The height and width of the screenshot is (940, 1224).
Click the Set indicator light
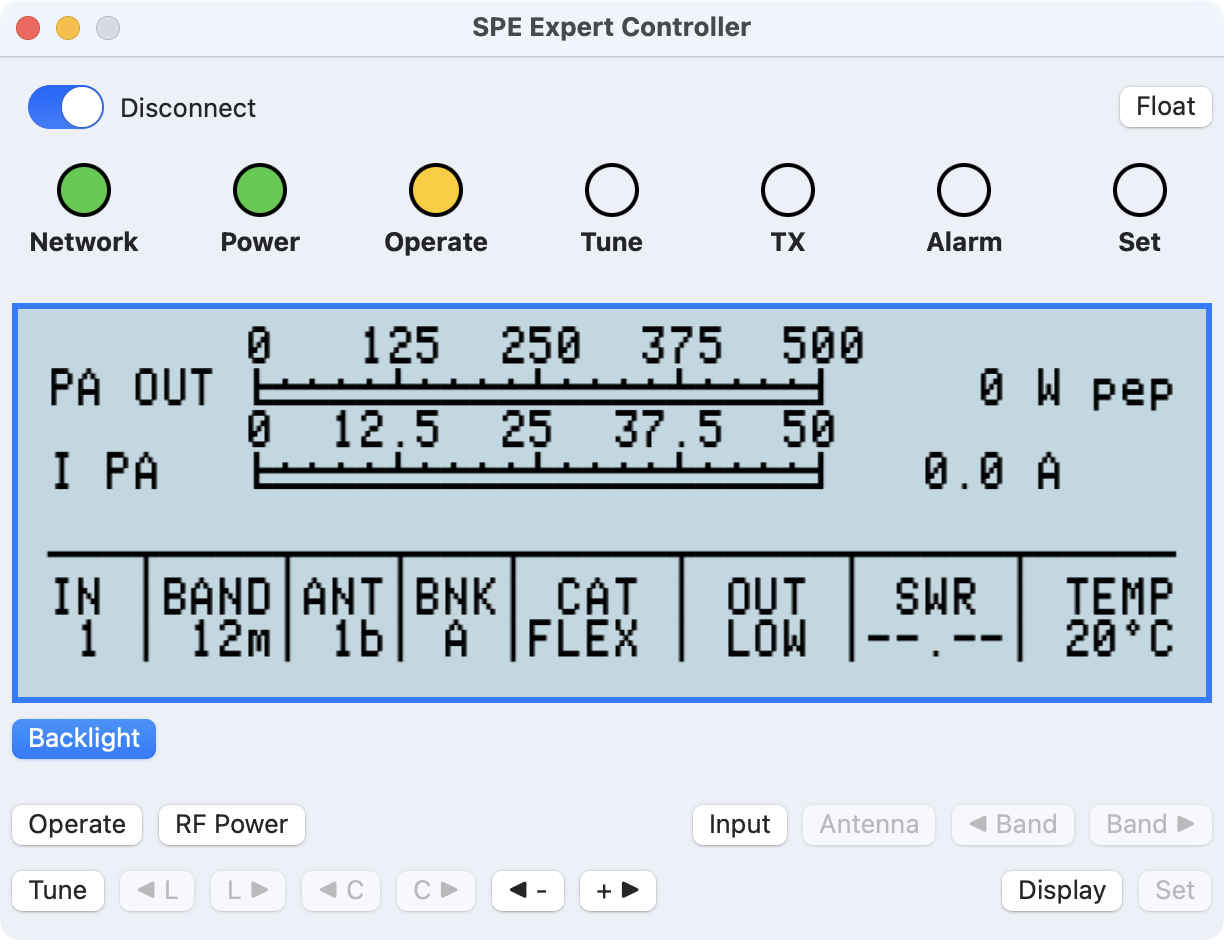(x=1140, y=190)
